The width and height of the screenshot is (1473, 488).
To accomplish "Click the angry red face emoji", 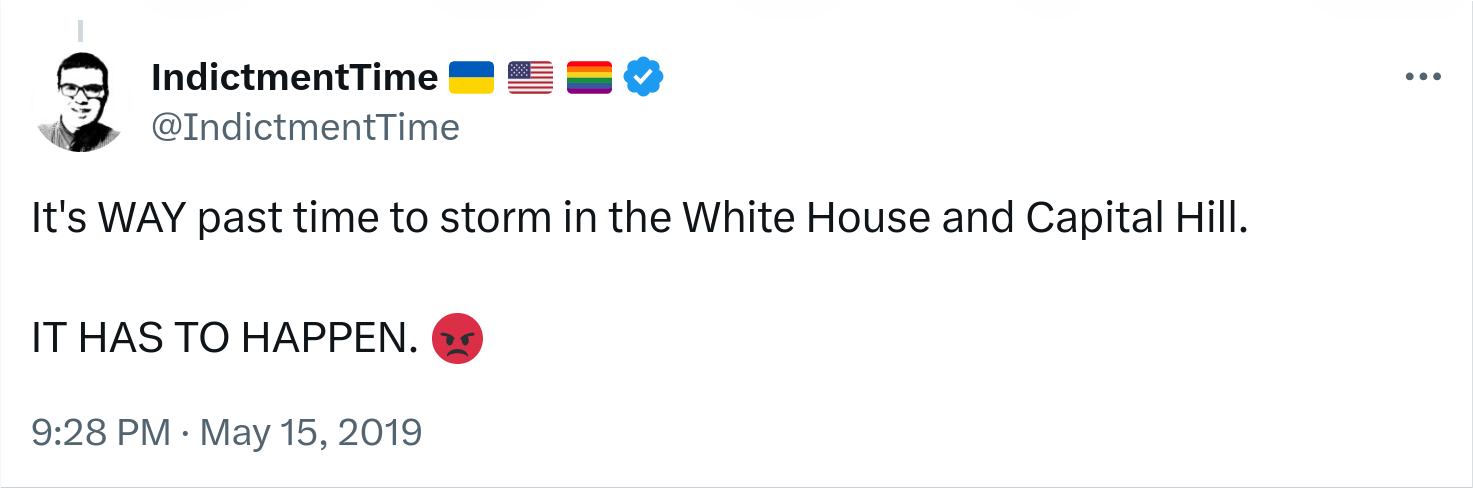I will (457, 338).
